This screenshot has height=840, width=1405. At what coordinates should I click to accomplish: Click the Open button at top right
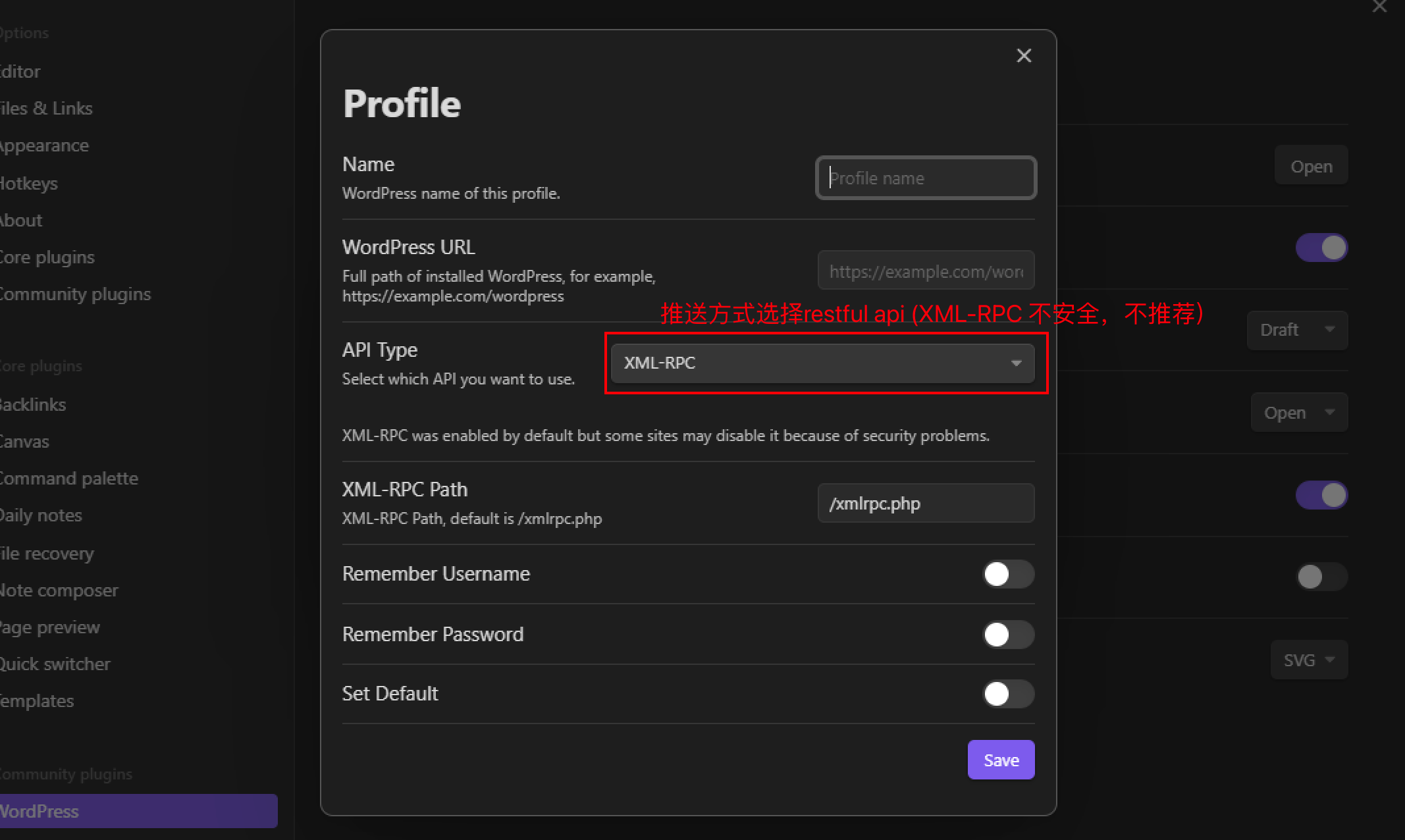(1310, 165)
